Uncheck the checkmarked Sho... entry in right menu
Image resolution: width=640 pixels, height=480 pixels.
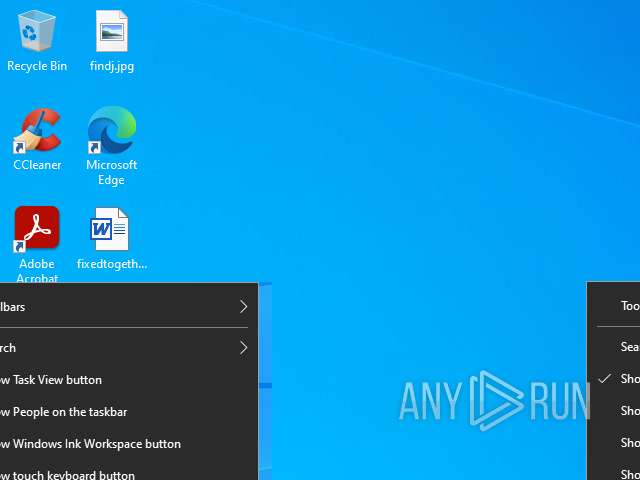coord(614,378)
